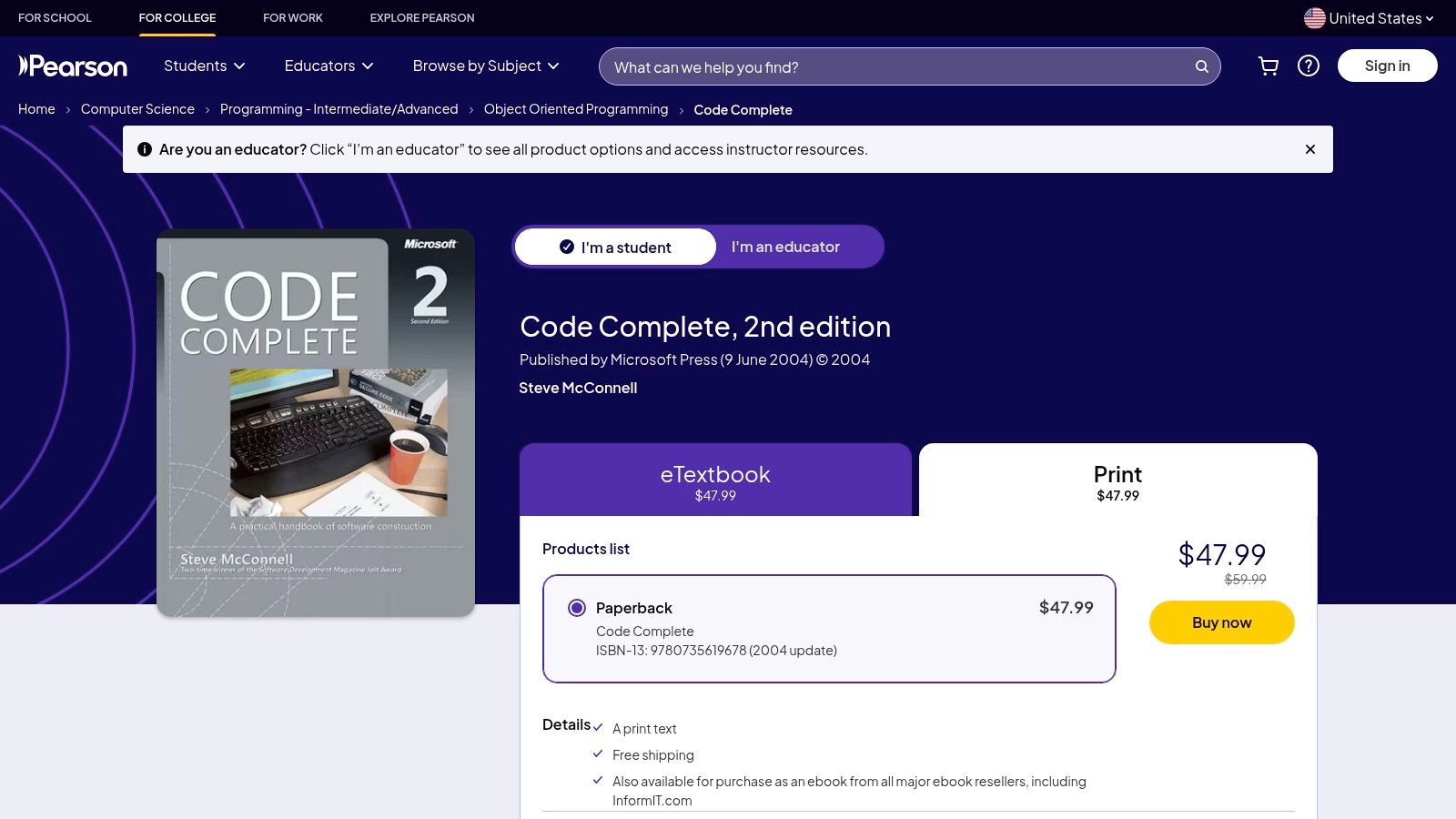The width and height of the screenshot is (1456, 819).
Task: Open the For College tab
Action: [x=177, y=17]
